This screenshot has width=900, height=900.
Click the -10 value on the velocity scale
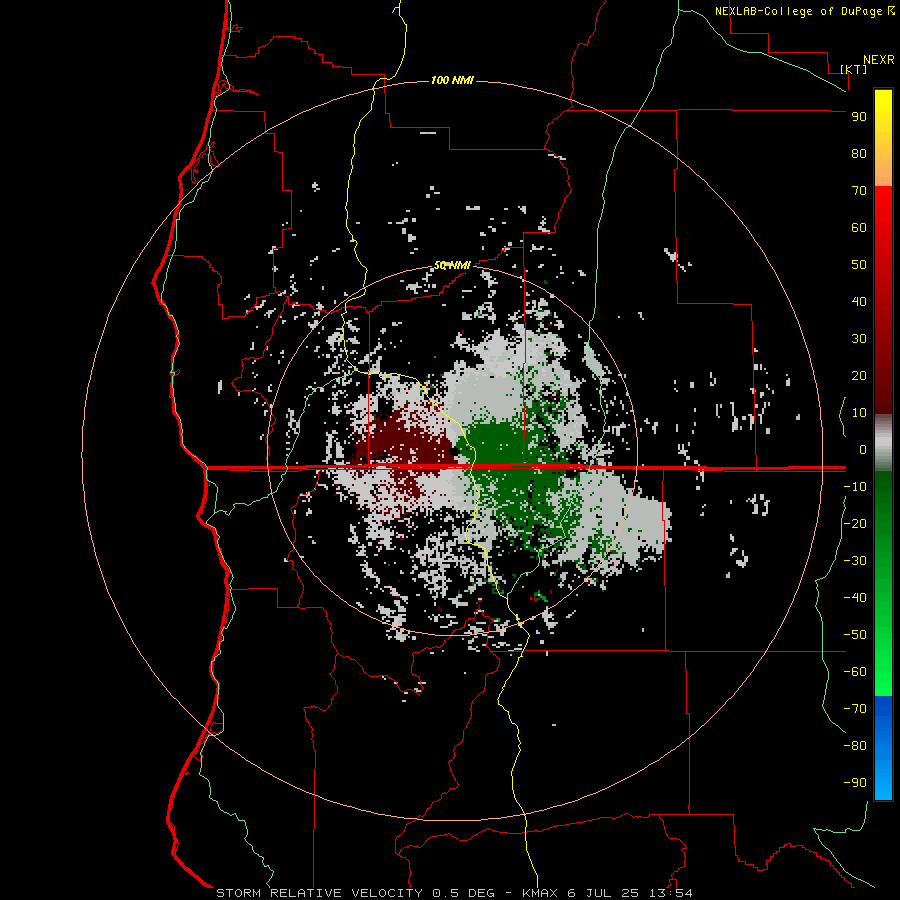click(x=855, y=487)
